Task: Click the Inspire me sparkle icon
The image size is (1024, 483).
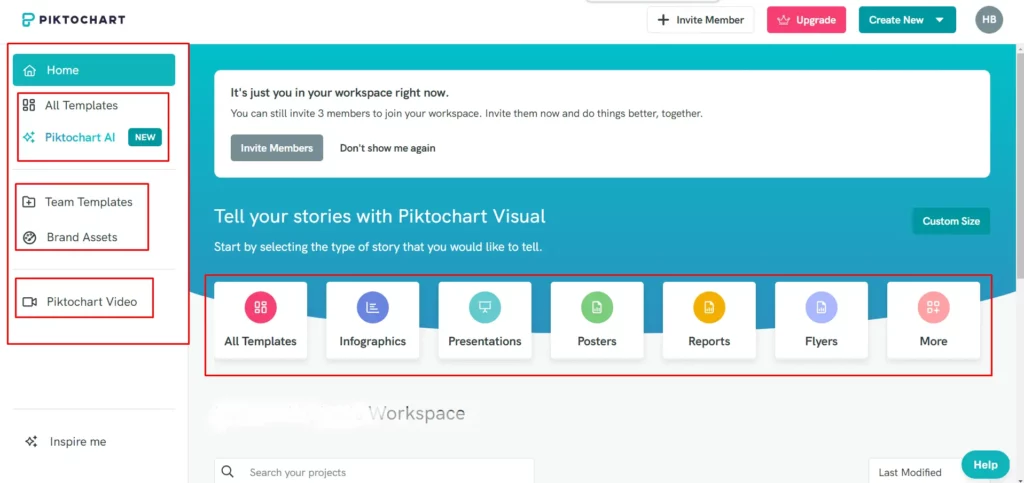Action: tap(31, 442)
